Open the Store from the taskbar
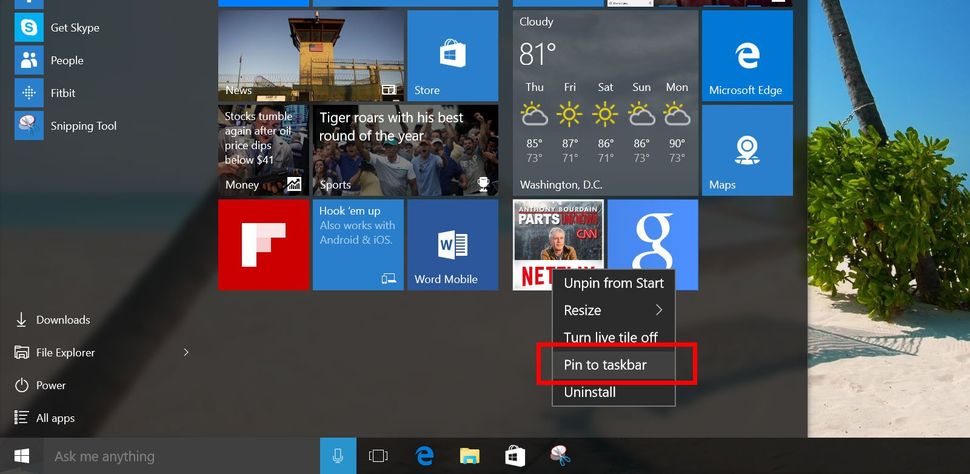 [515, 457]
